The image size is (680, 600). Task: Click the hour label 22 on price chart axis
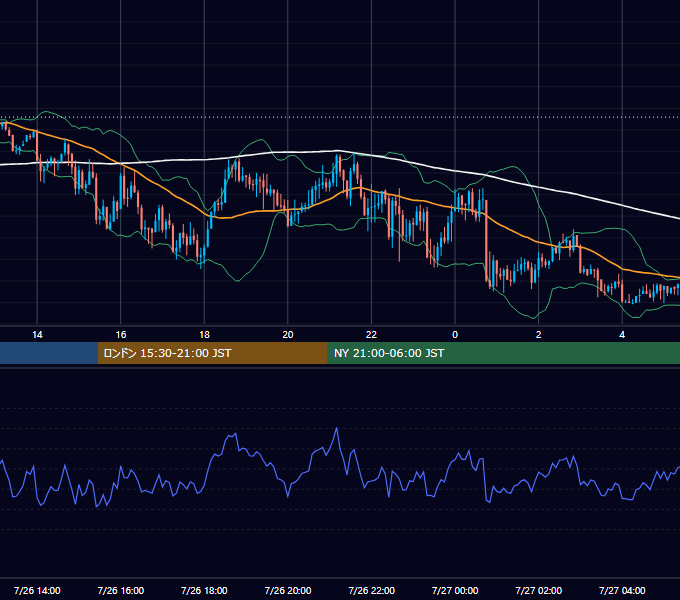click(372, 335)
